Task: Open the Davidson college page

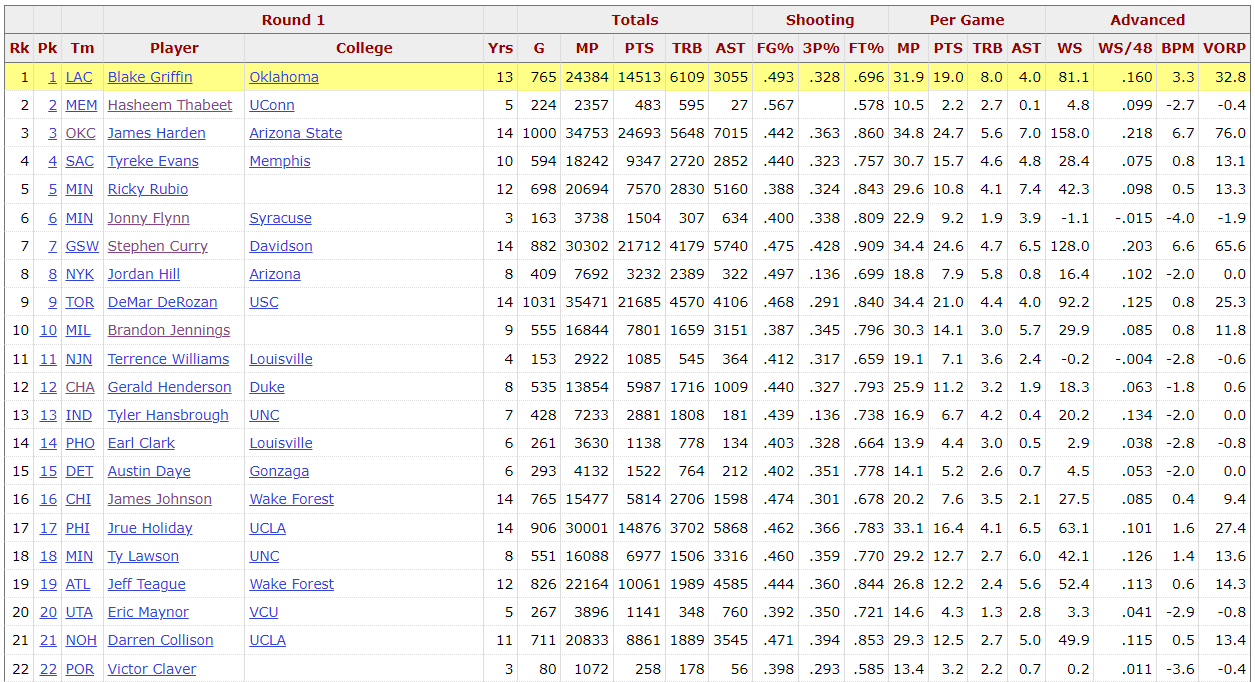Action: tap(281, 246)
